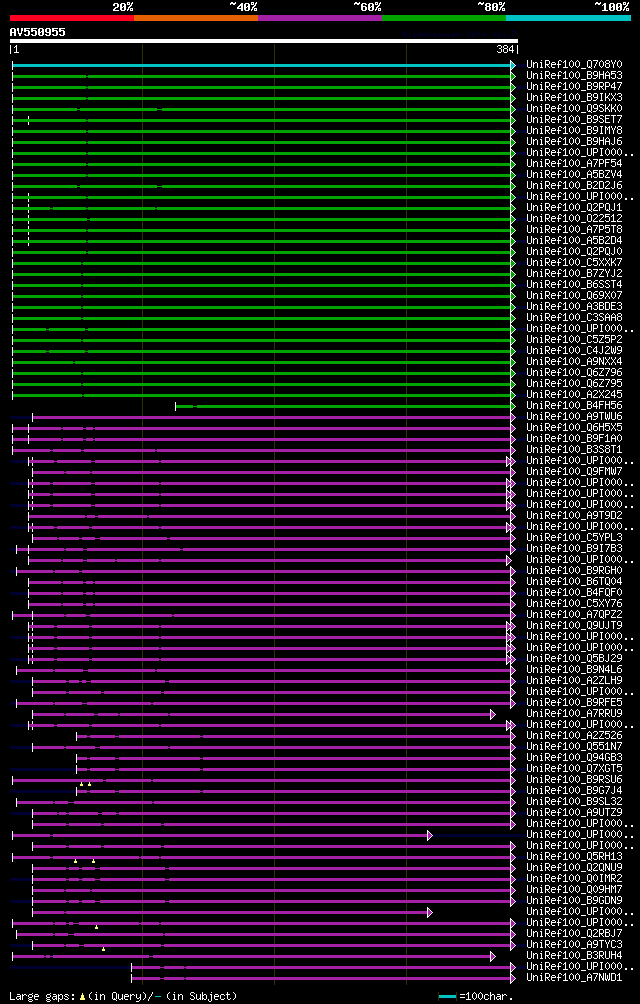
Task: Click the cyan ~100% identity legend bar
Action: (568, 18)
